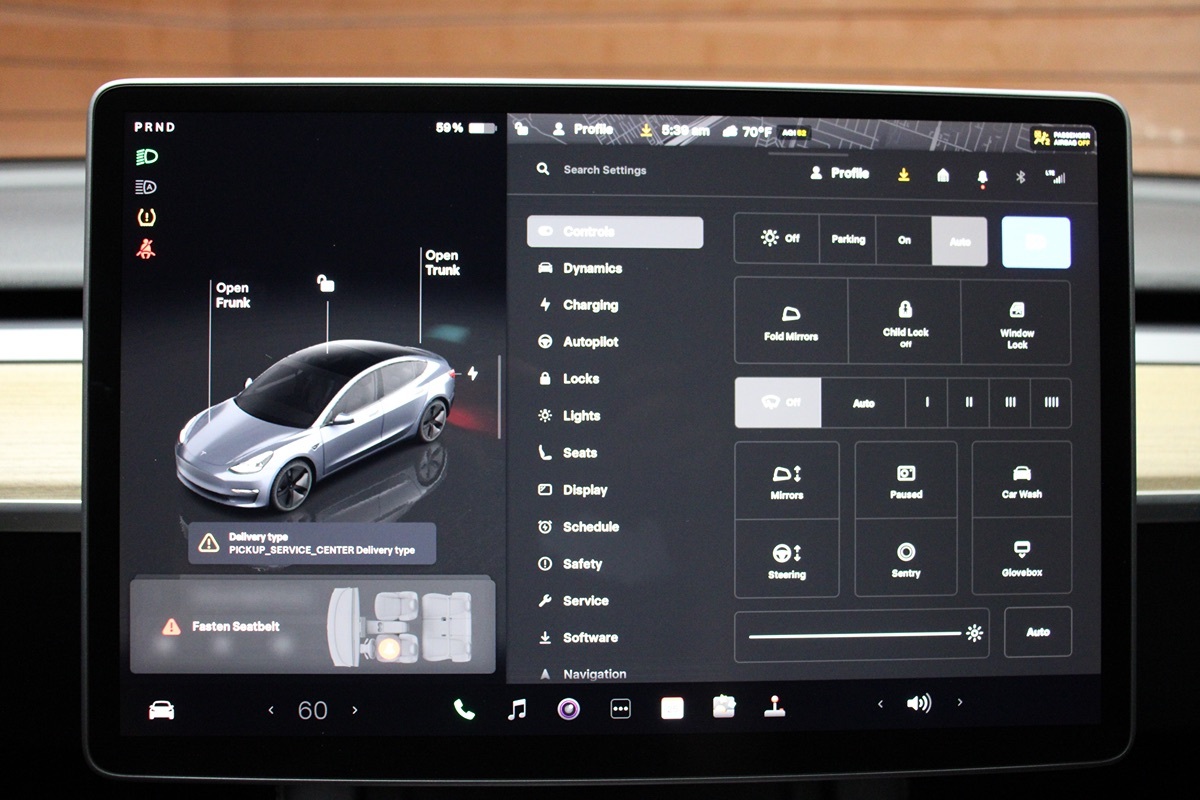Tap the phone icon in bottom bar
The width and height of the screenshot is (1200, 800).
(x=464, y=709)
